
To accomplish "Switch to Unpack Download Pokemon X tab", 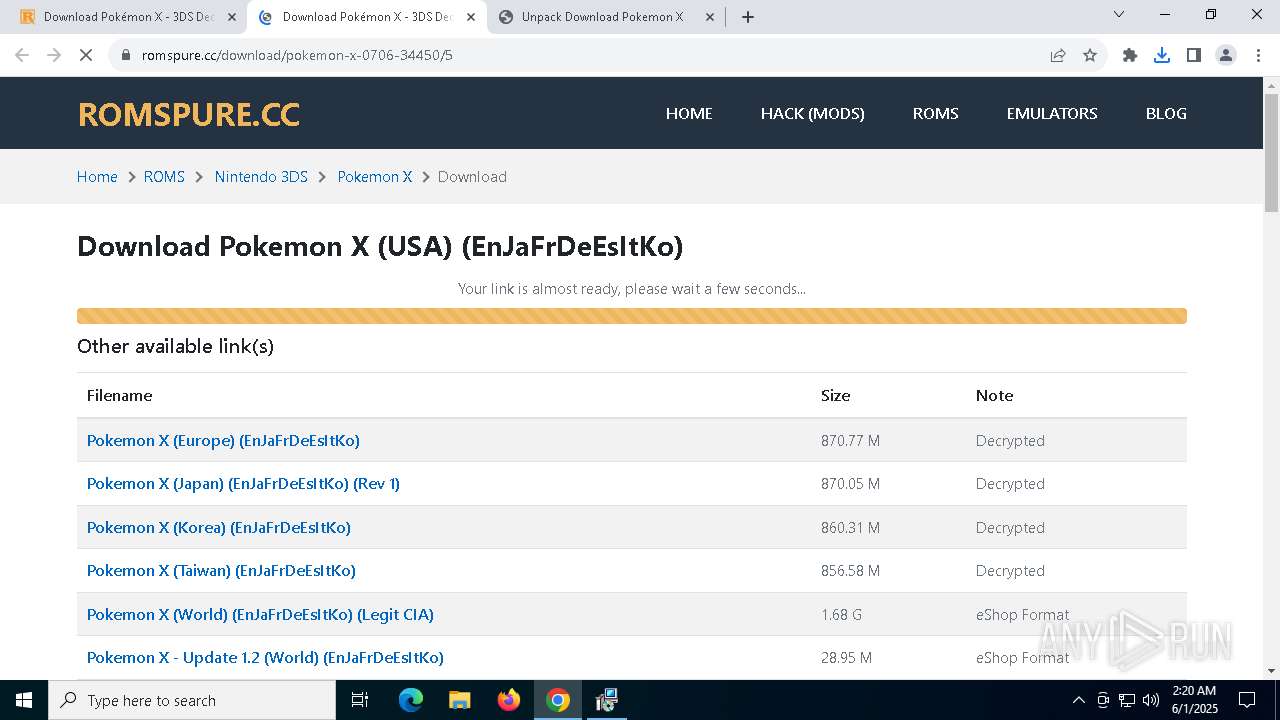I will tap(606, 17).
